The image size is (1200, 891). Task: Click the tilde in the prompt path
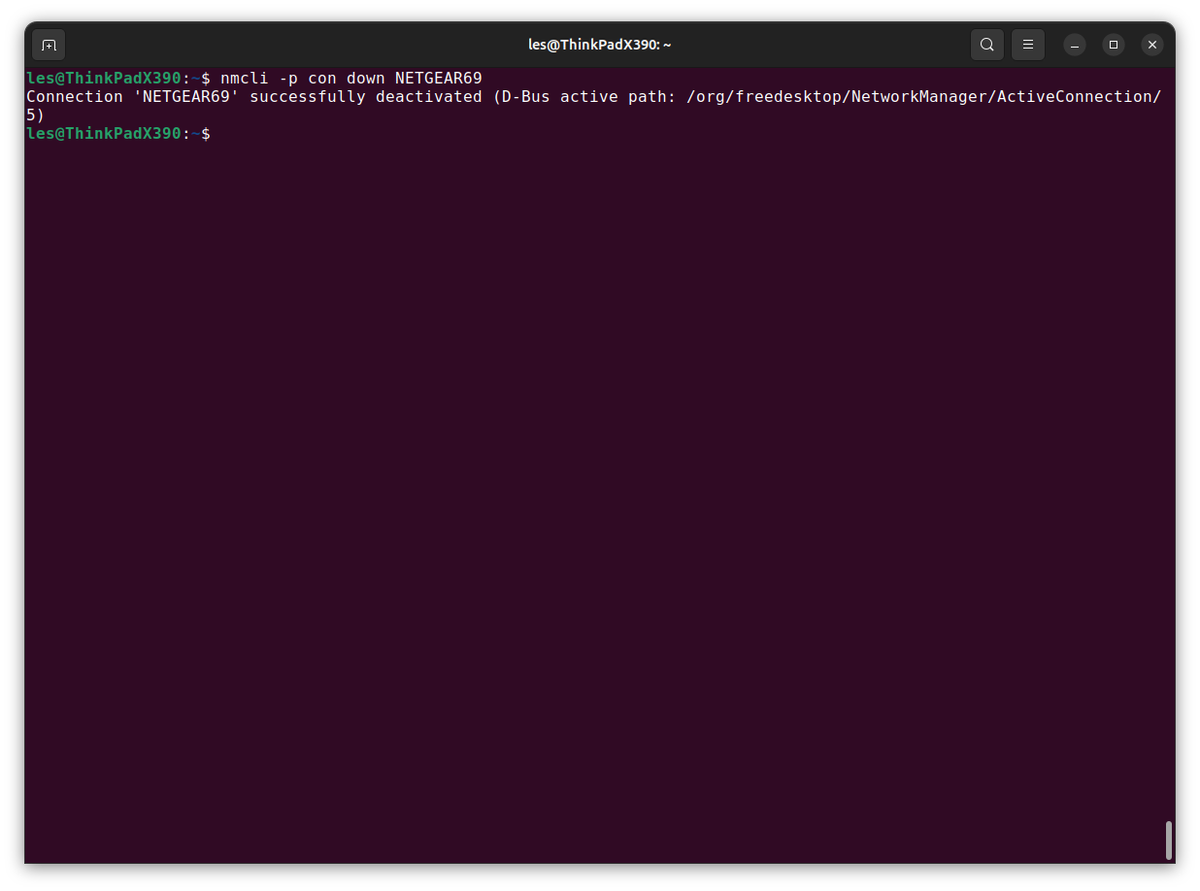196,133
